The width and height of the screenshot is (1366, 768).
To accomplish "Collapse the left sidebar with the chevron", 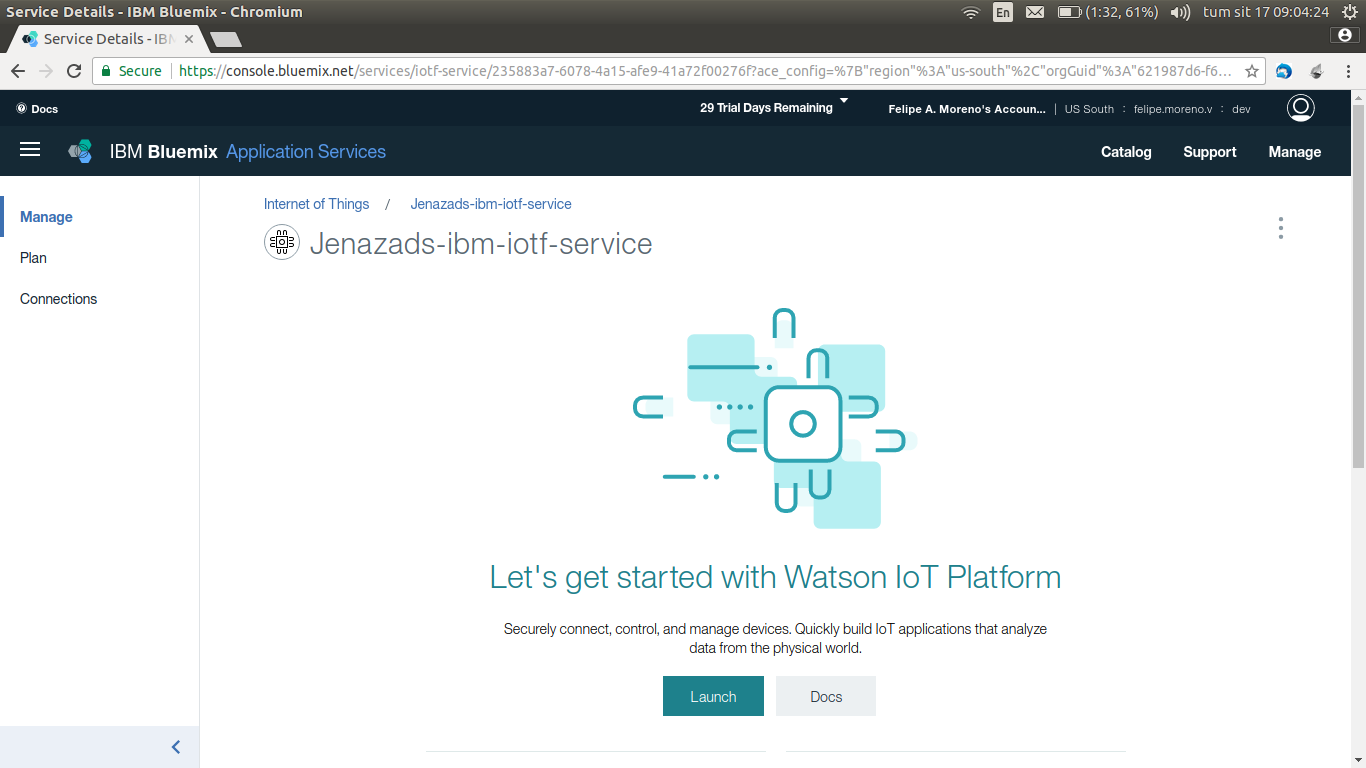I will [x=176, y=747].
